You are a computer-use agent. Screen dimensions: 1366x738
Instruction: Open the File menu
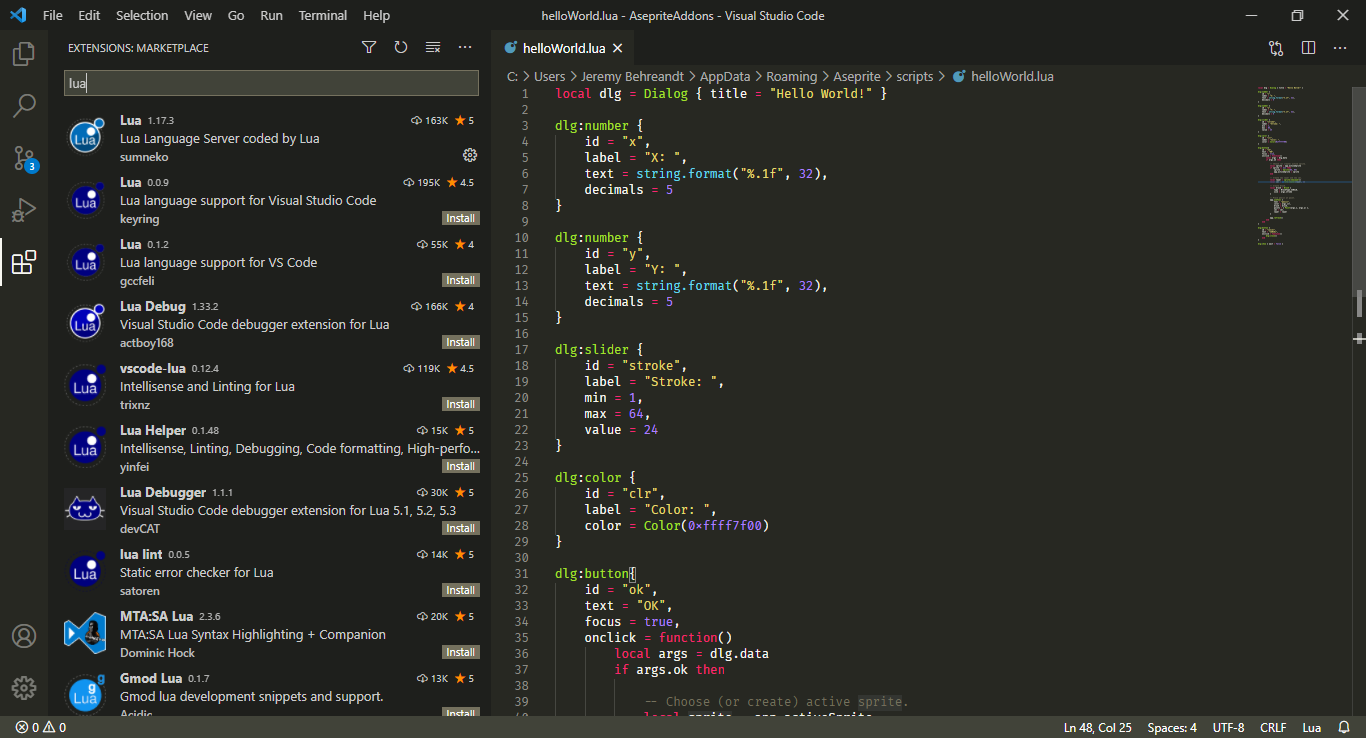click(x=53, y=16)
